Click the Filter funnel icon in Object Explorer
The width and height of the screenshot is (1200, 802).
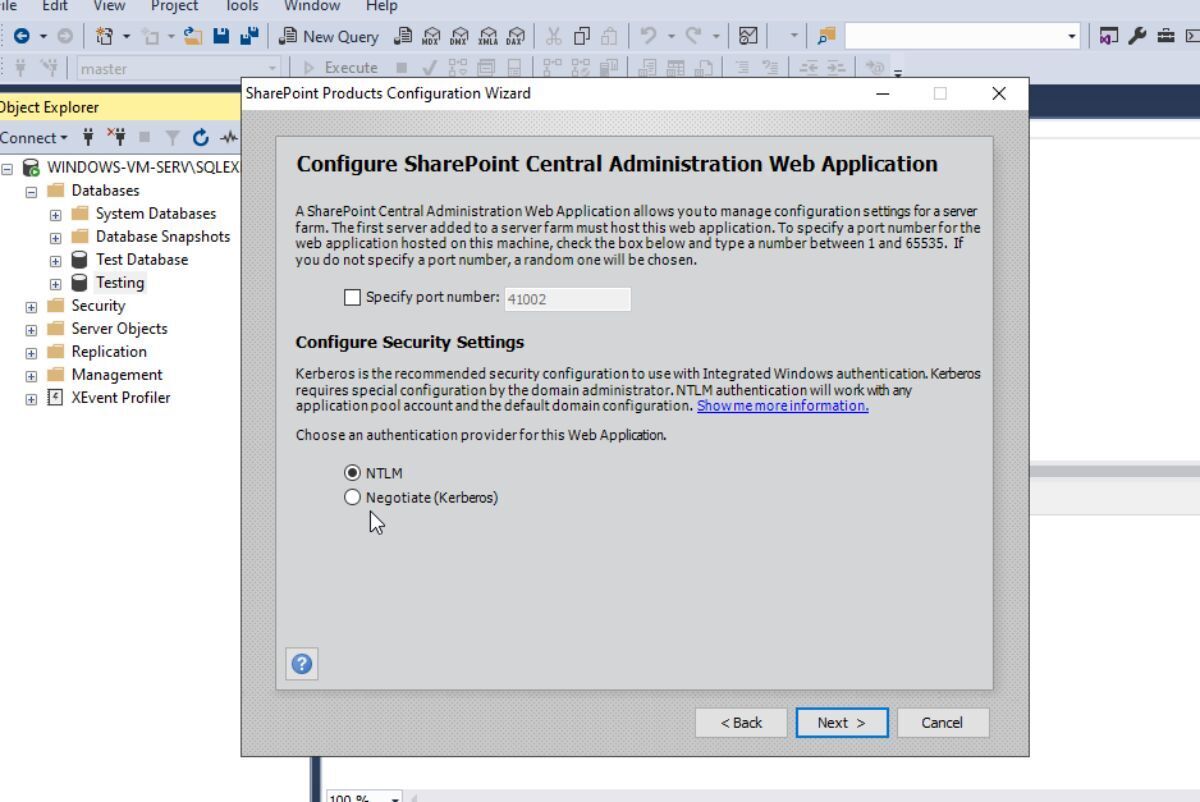tap(172, 137)
